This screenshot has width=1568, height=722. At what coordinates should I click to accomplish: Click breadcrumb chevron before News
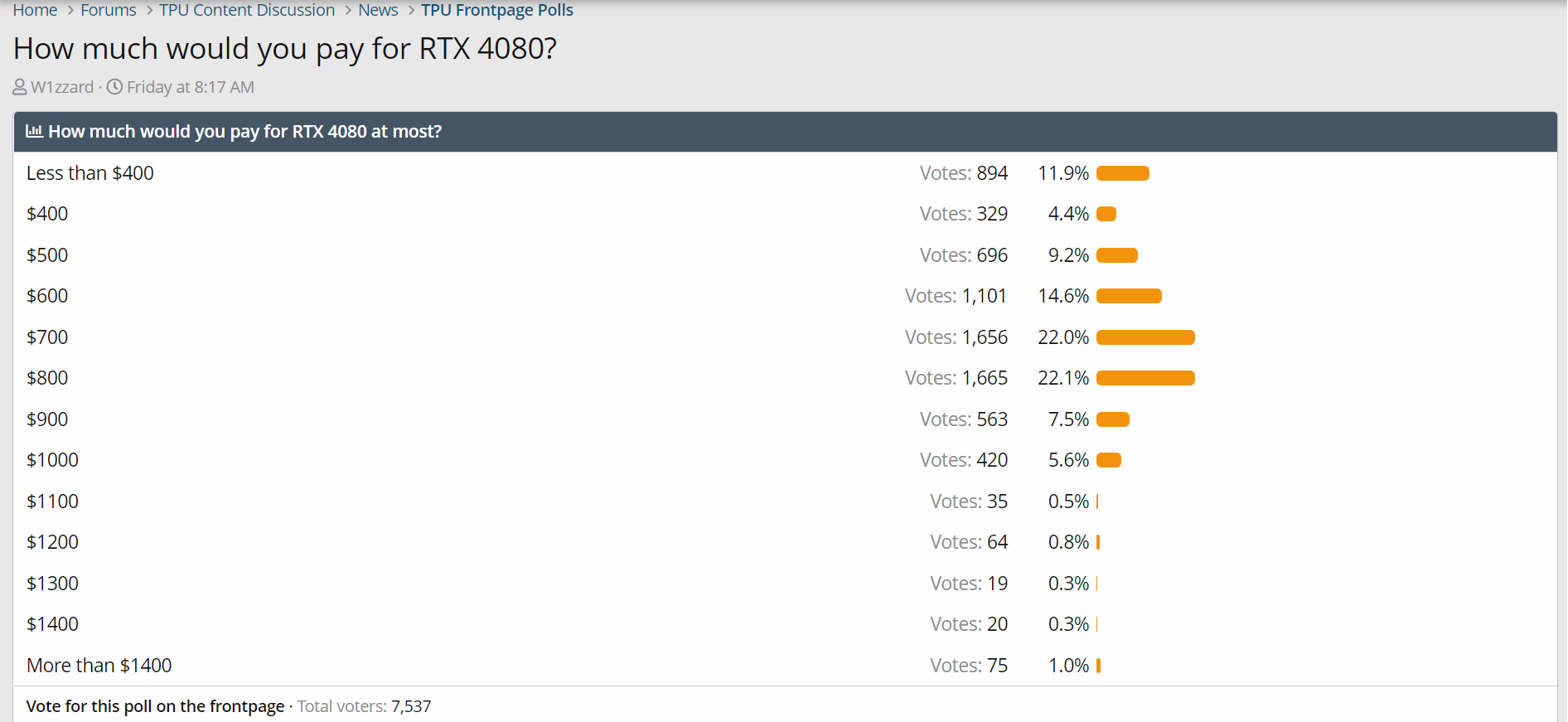348,11
